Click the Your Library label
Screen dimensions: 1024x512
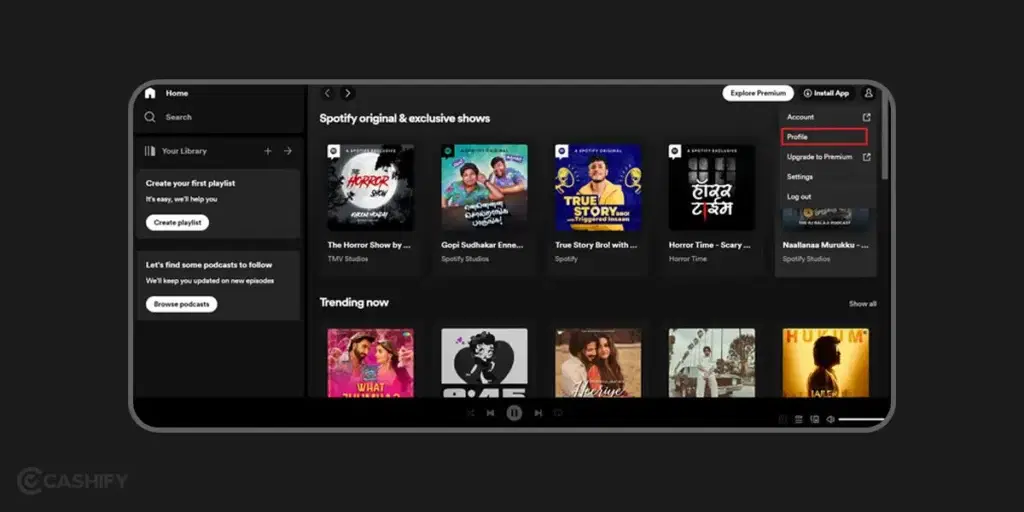184,151
